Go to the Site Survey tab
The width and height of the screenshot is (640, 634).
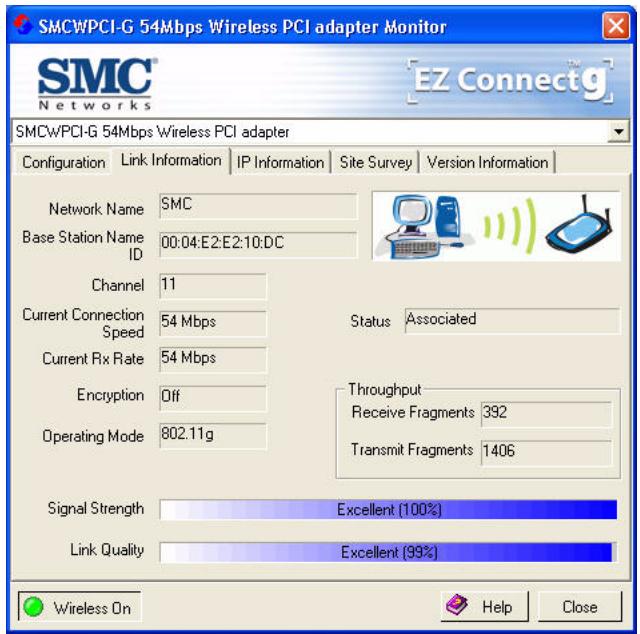click(375, 162)
